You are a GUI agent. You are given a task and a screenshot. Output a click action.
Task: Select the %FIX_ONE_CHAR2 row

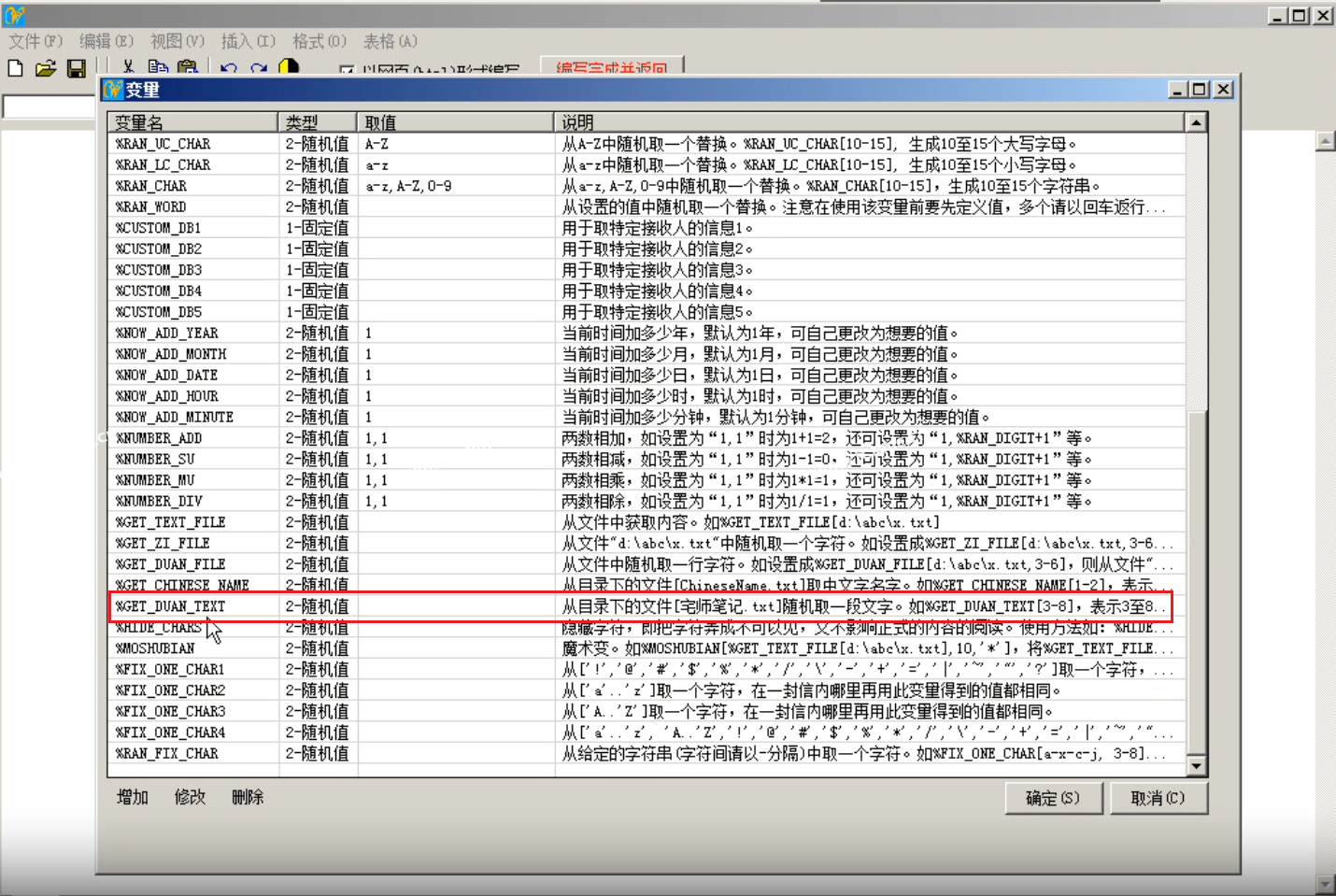tap(647, 690)
